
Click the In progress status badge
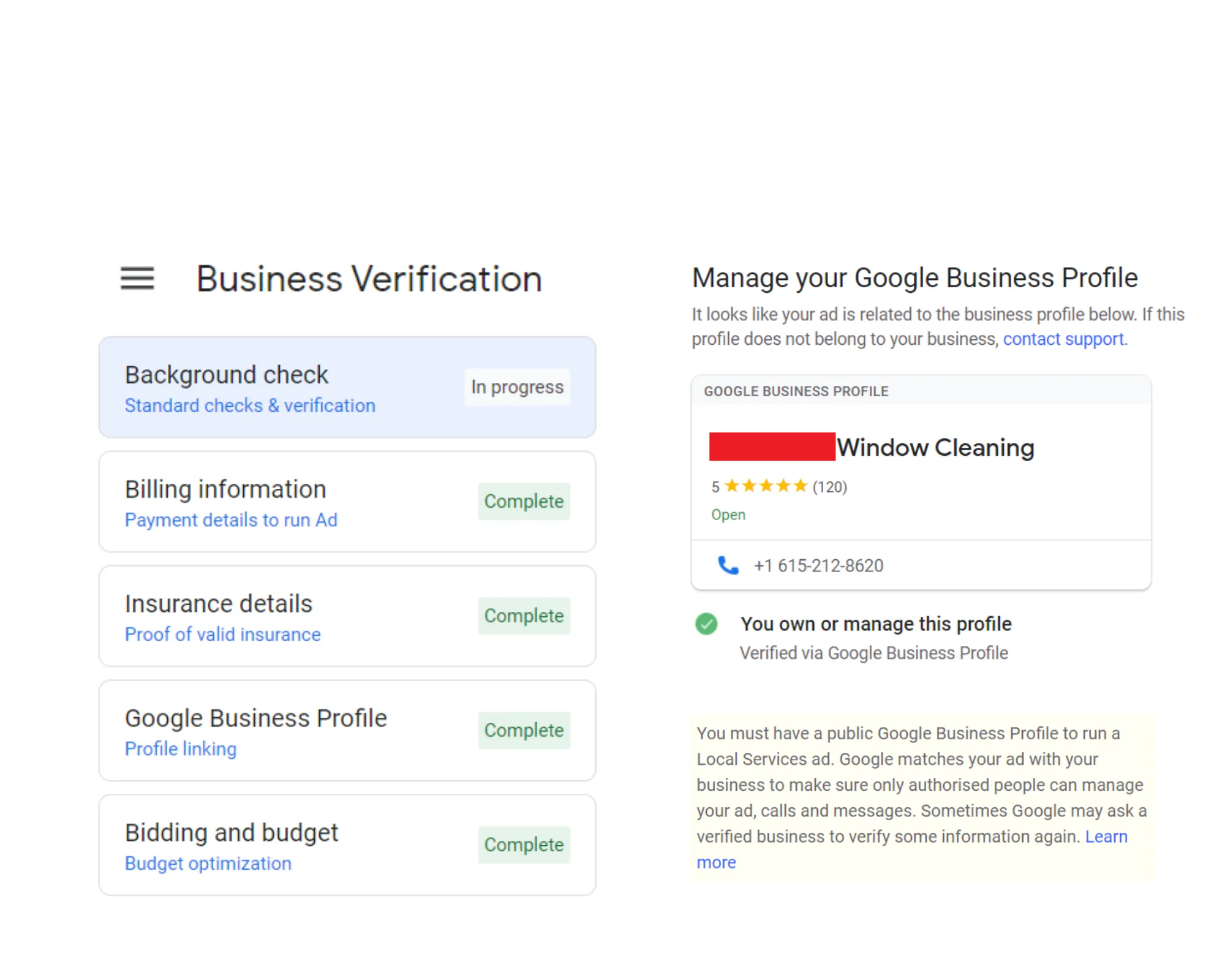(518, 387)
